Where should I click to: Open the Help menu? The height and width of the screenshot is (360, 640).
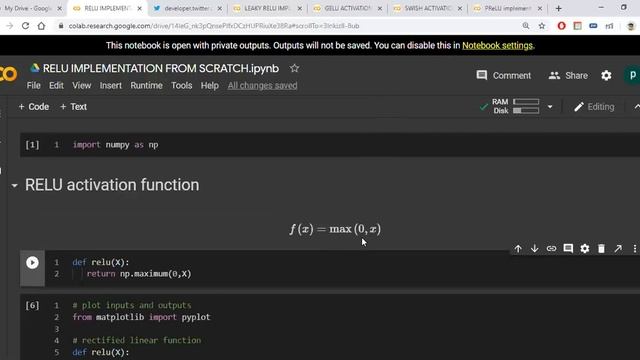[x=209, y=85]
